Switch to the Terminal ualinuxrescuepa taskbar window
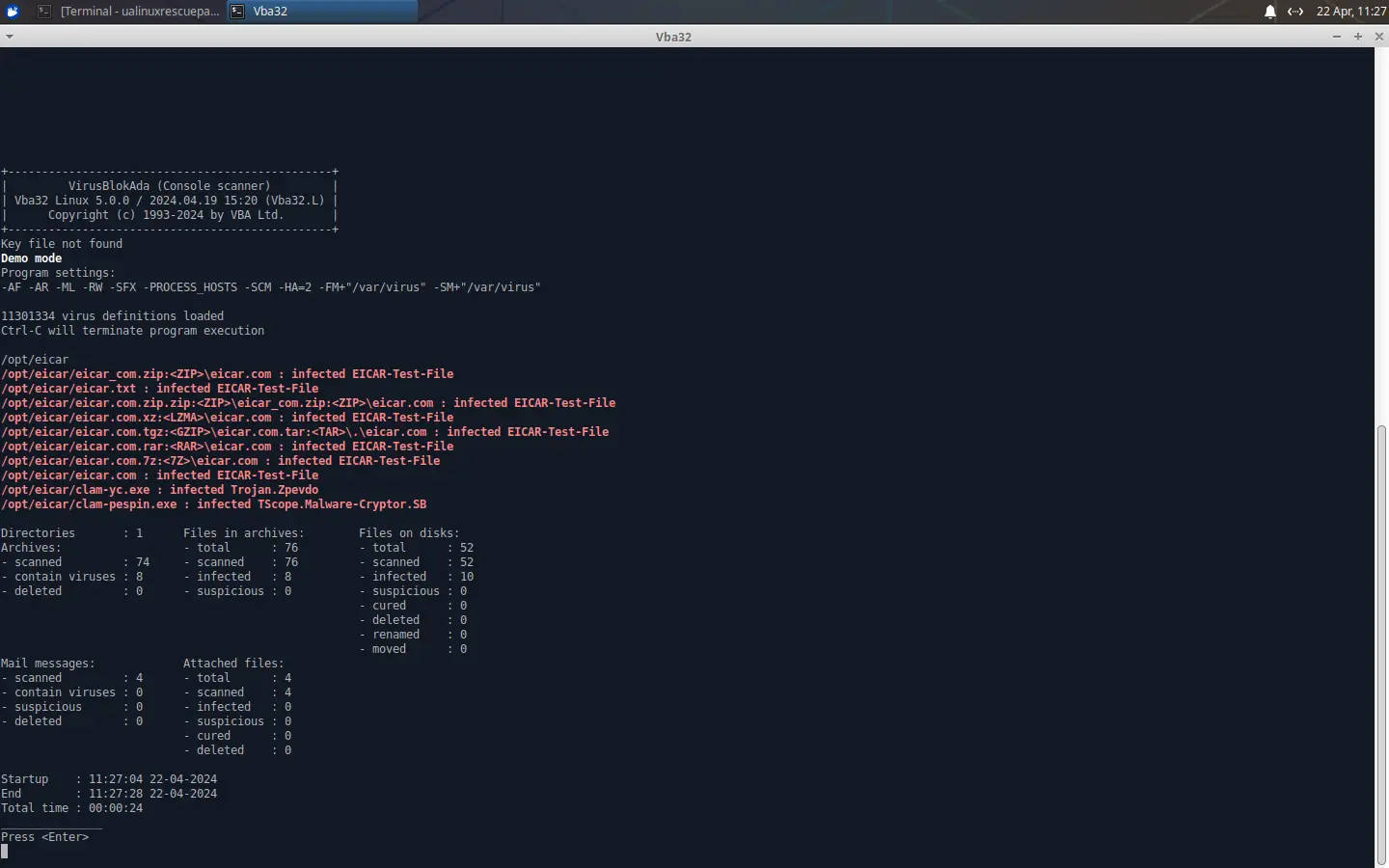Screen dimensions: 1389x868 [x=127, y=12]
